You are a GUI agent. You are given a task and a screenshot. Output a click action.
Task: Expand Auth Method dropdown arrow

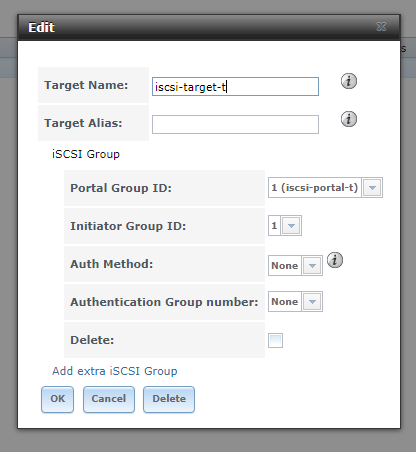tap(312, 266)
